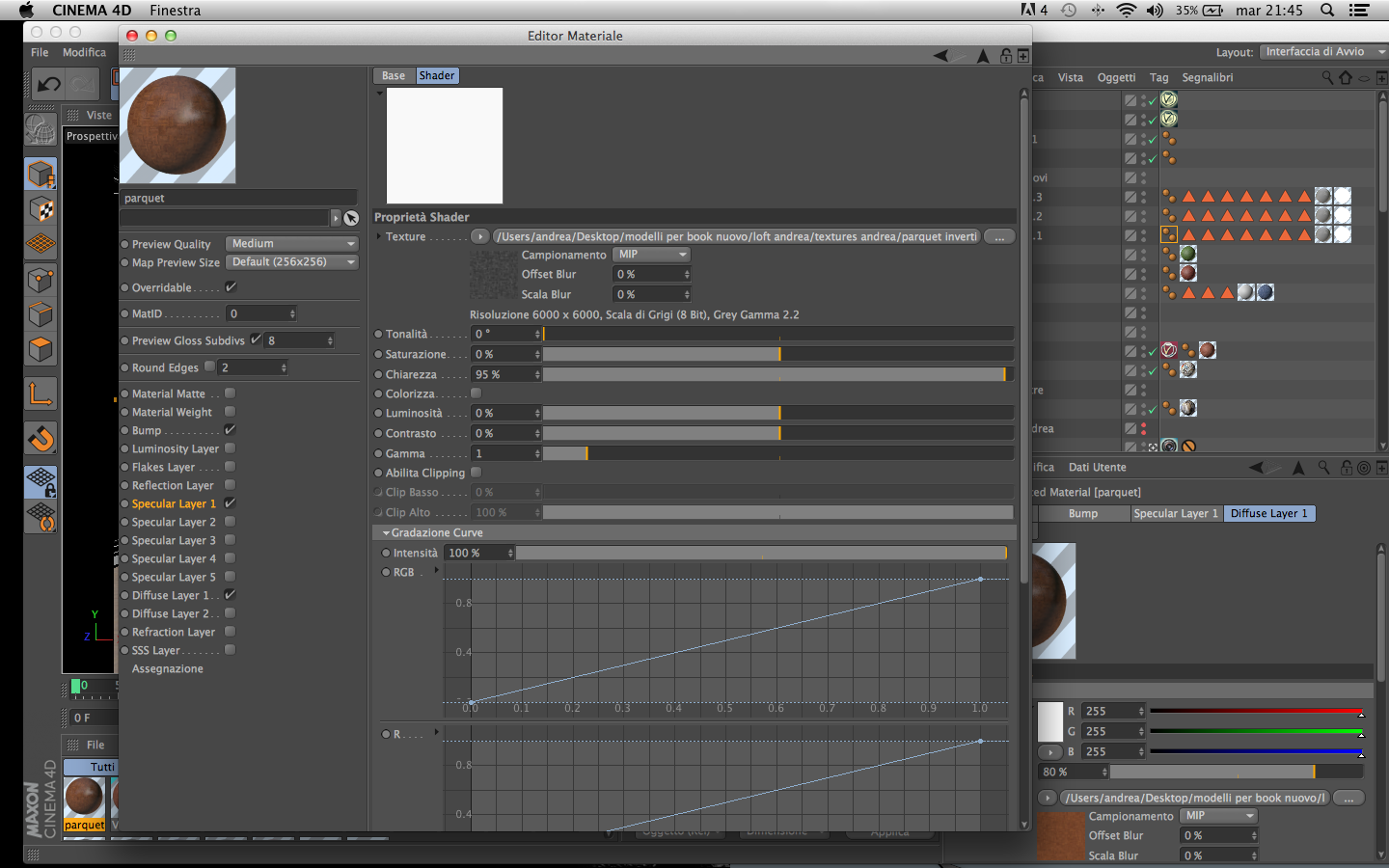1389x868 pixels.
Task: Click the material editor up arrow
Action: [x=983, y=56]
